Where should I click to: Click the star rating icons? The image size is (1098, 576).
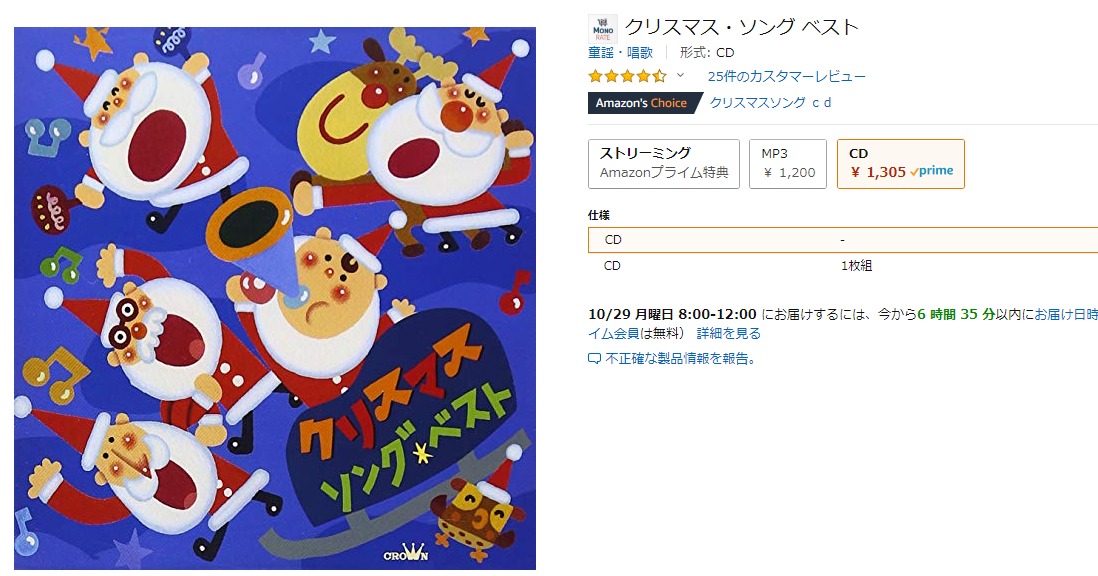627,76
